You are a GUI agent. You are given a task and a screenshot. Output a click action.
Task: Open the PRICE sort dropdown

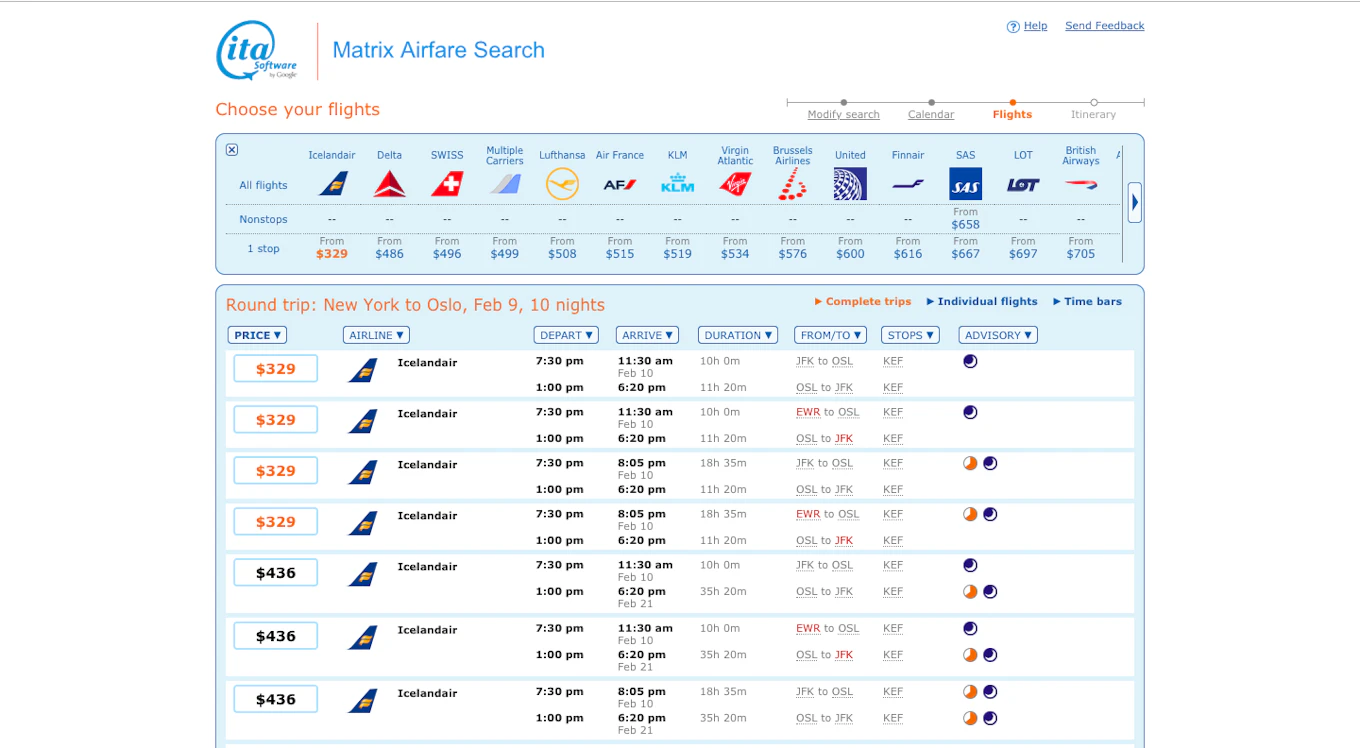click(258, 335)
